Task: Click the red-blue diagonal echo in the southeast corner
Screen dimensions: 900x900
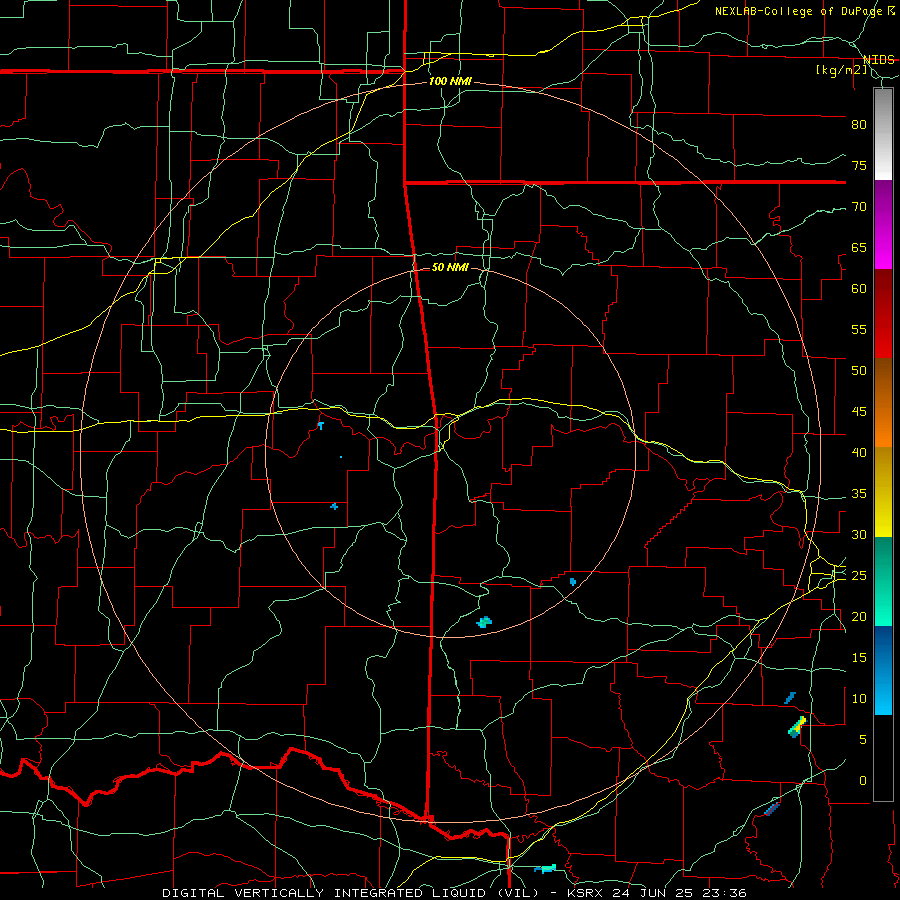Action: (x=772, y=808)
